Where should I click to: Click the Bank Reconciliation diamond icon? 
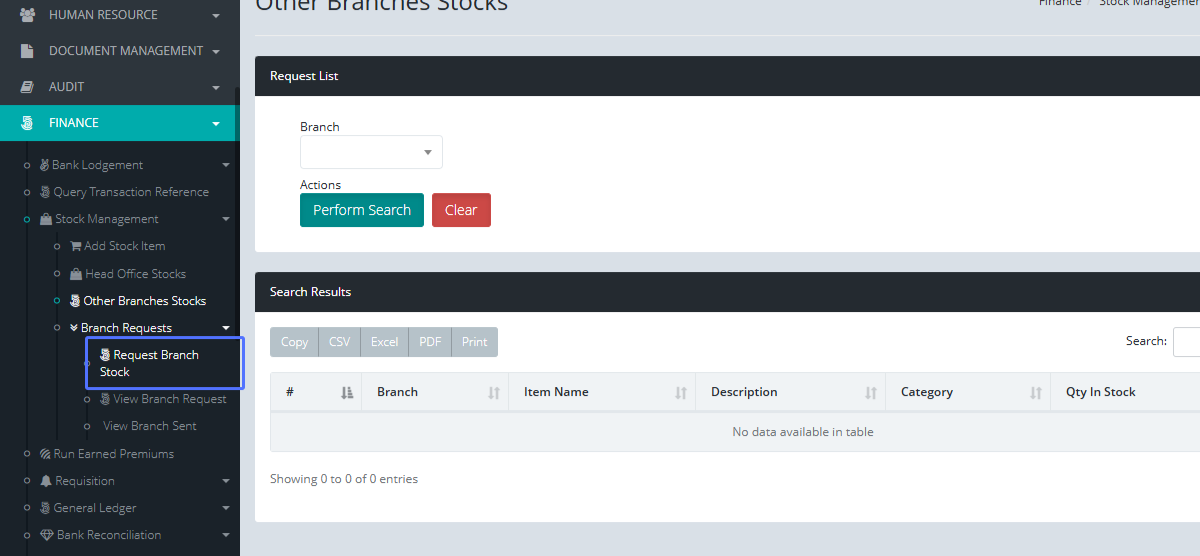click(x=46, y=535)
